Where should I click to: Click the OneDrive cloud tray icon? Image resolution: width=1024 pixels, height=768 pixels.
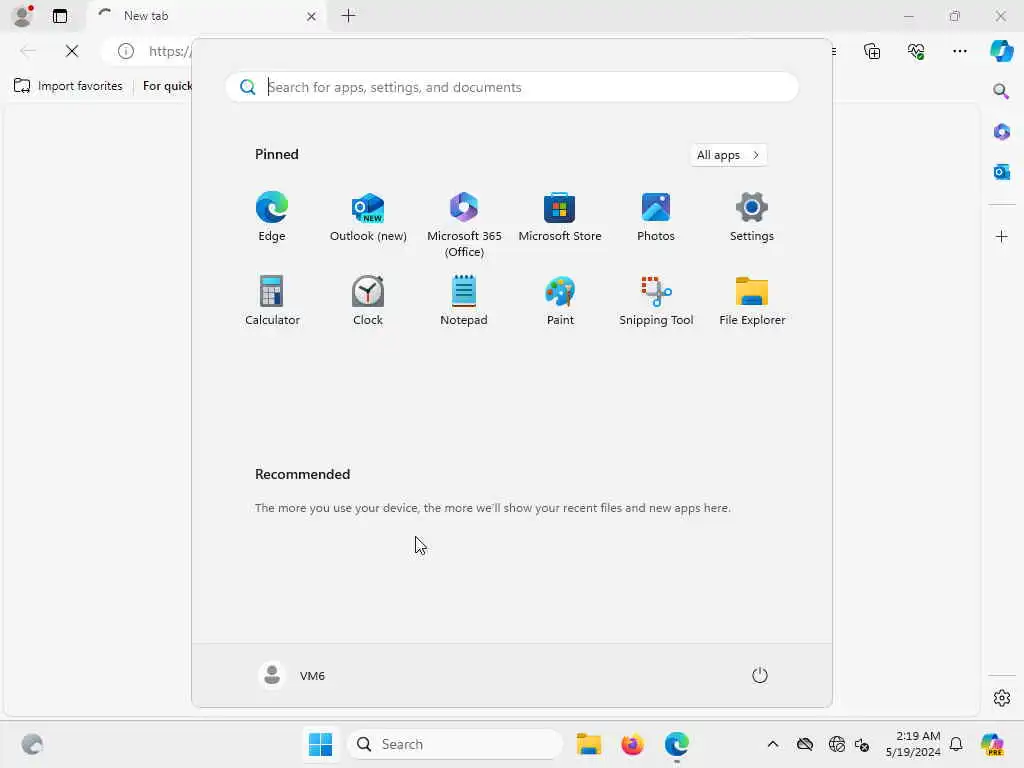coord(805,744)
